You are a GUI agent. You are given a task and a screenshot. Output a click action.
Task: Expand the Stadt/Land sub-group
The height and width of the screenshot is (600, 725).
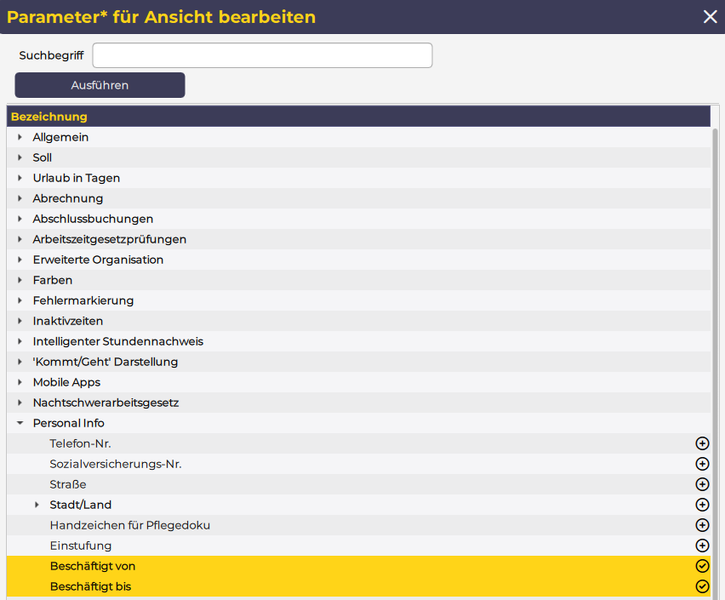[37, 505]
